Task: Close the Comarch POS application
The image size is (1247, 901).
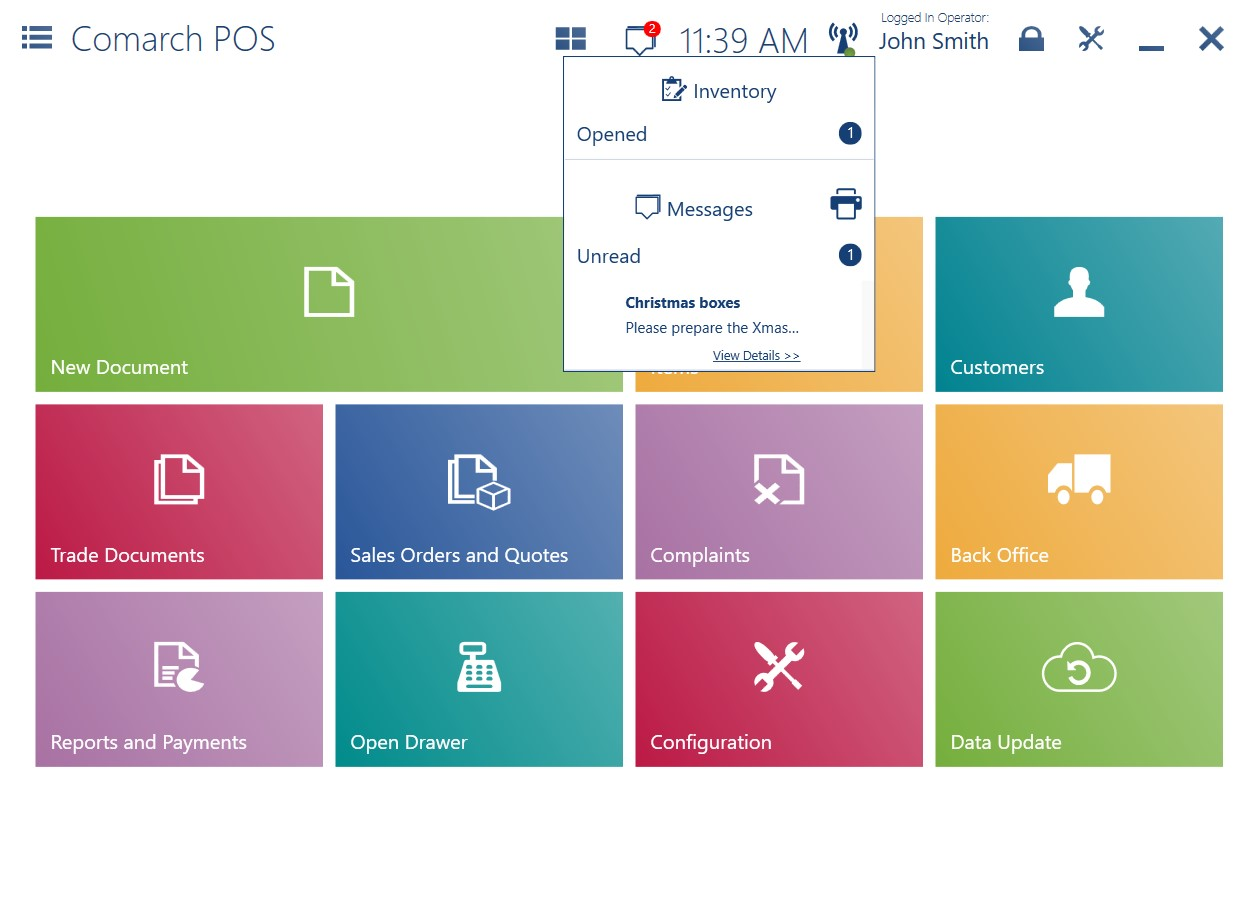Action: [1211, 39]
